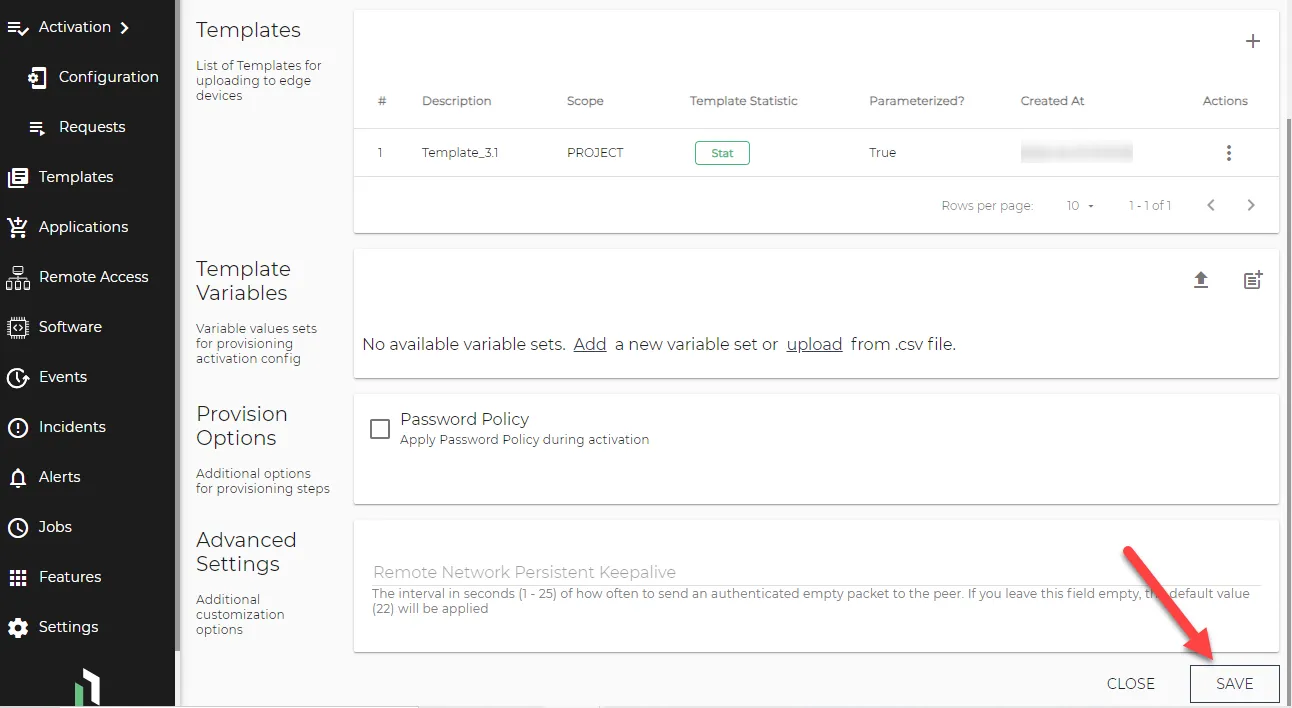Click the Template Statistic column header

(x=743, y=101)
